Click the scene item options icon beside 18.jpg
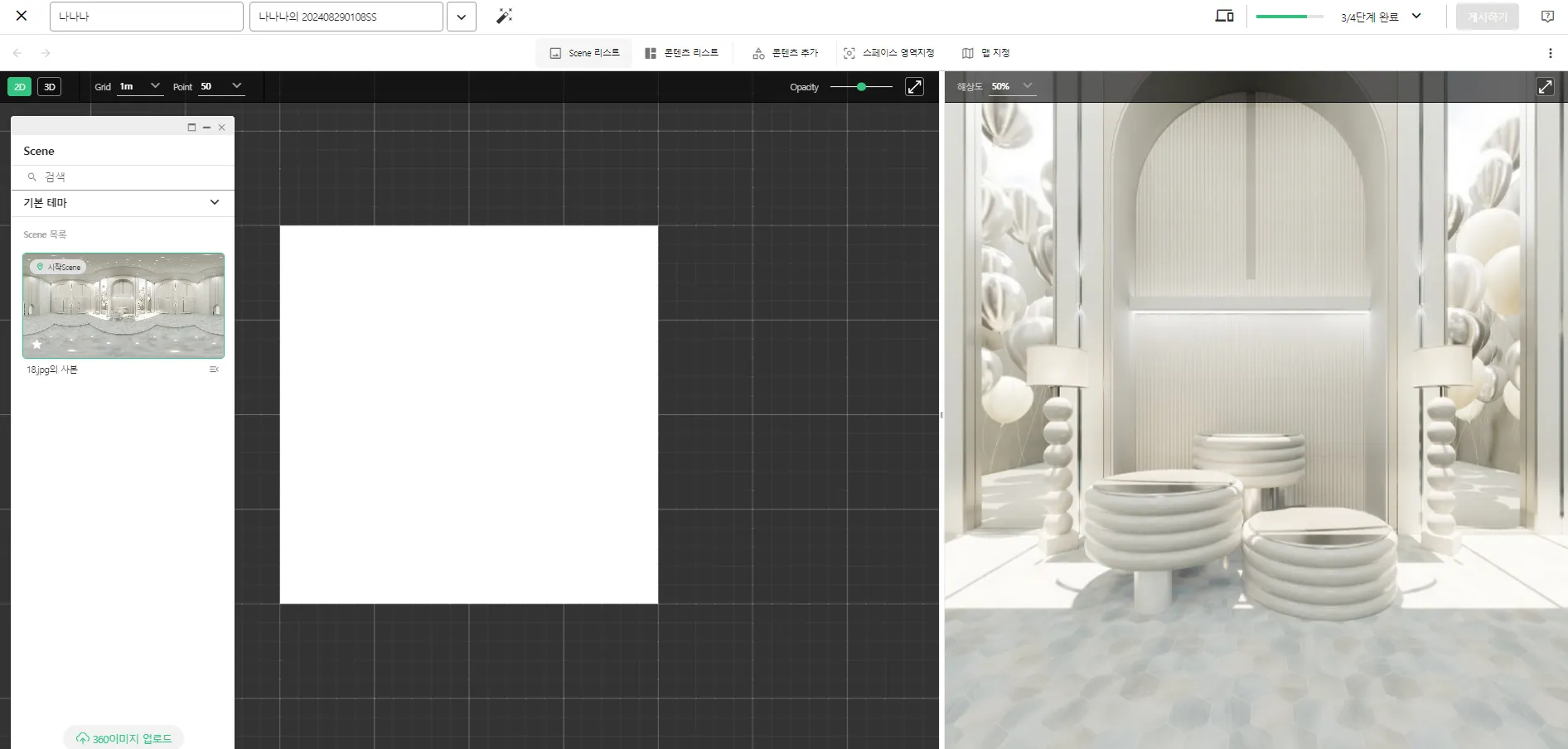Image resolution: width=1568 pixels, height=749 pixels. 214,370
